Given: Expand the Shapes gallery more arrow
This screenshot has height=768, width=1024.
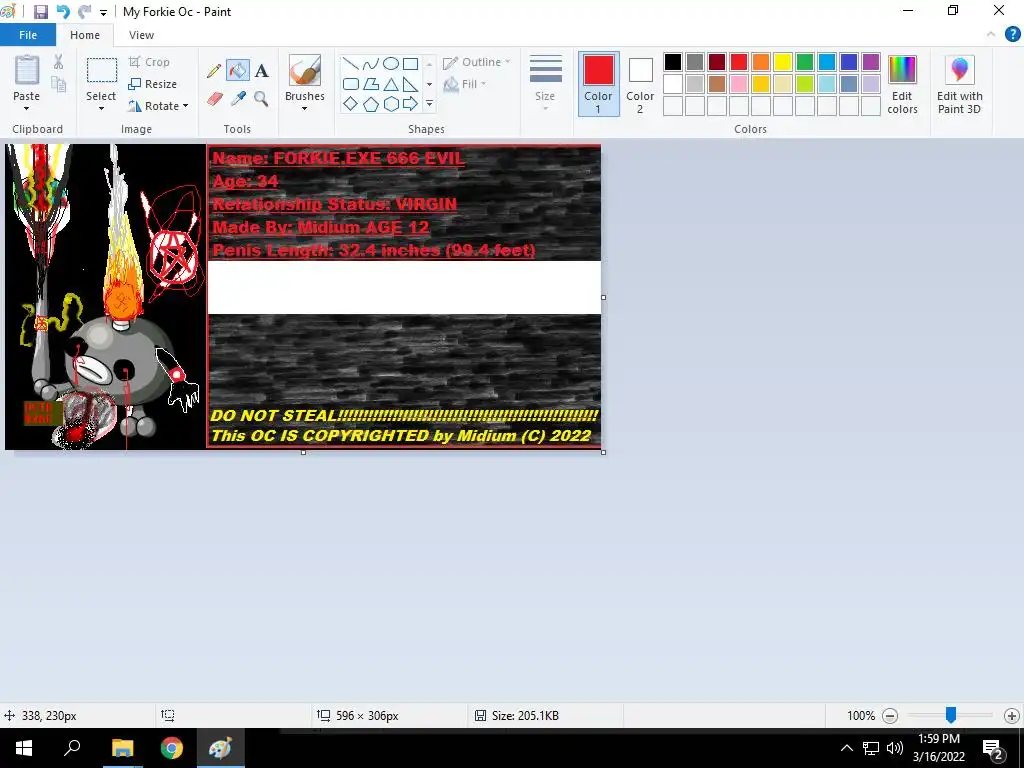Looking at the screenshot, I should click(x=429, y=104).
